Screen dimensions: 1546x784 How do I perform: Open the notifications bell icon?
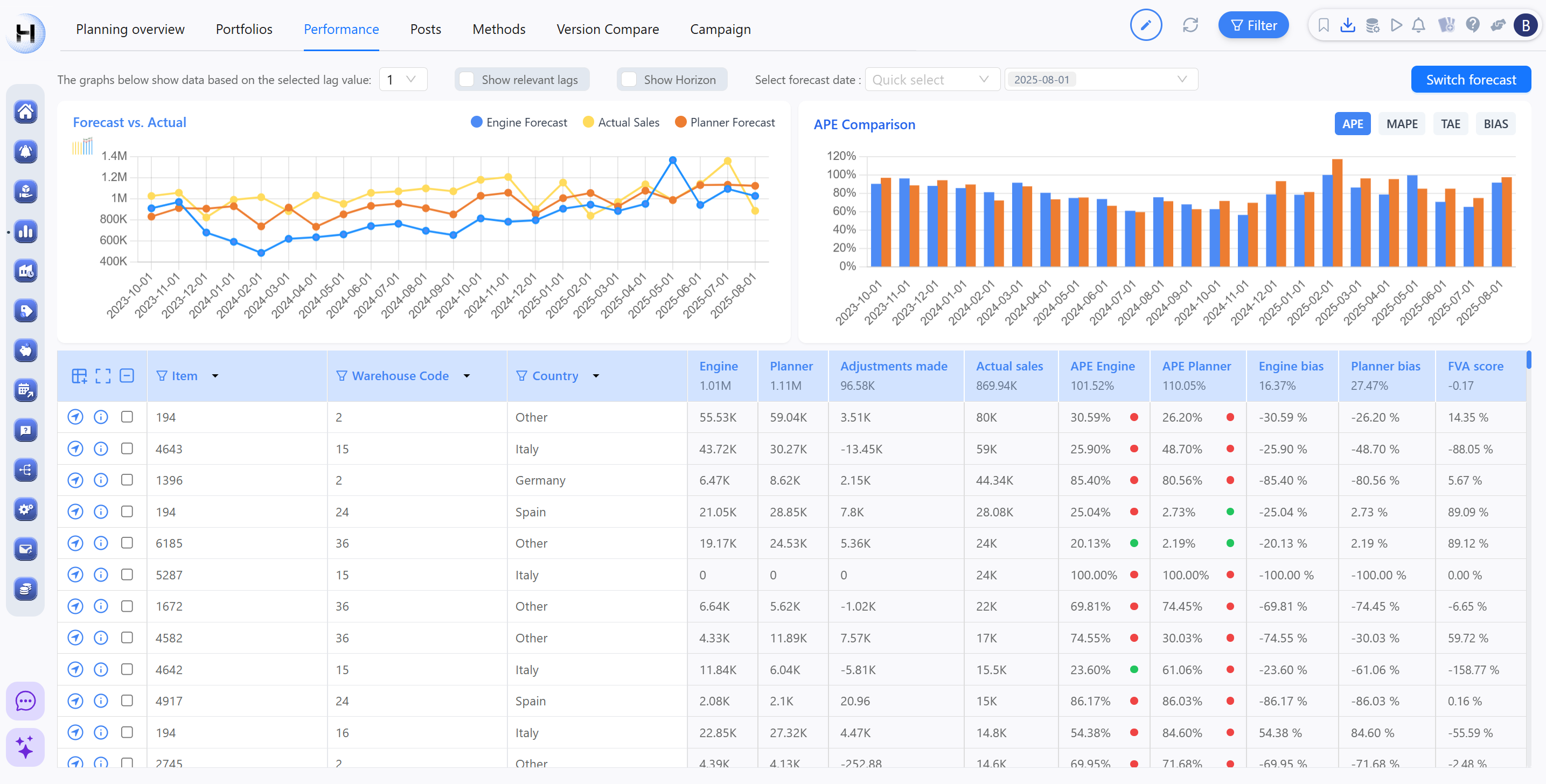(1418, 25)
